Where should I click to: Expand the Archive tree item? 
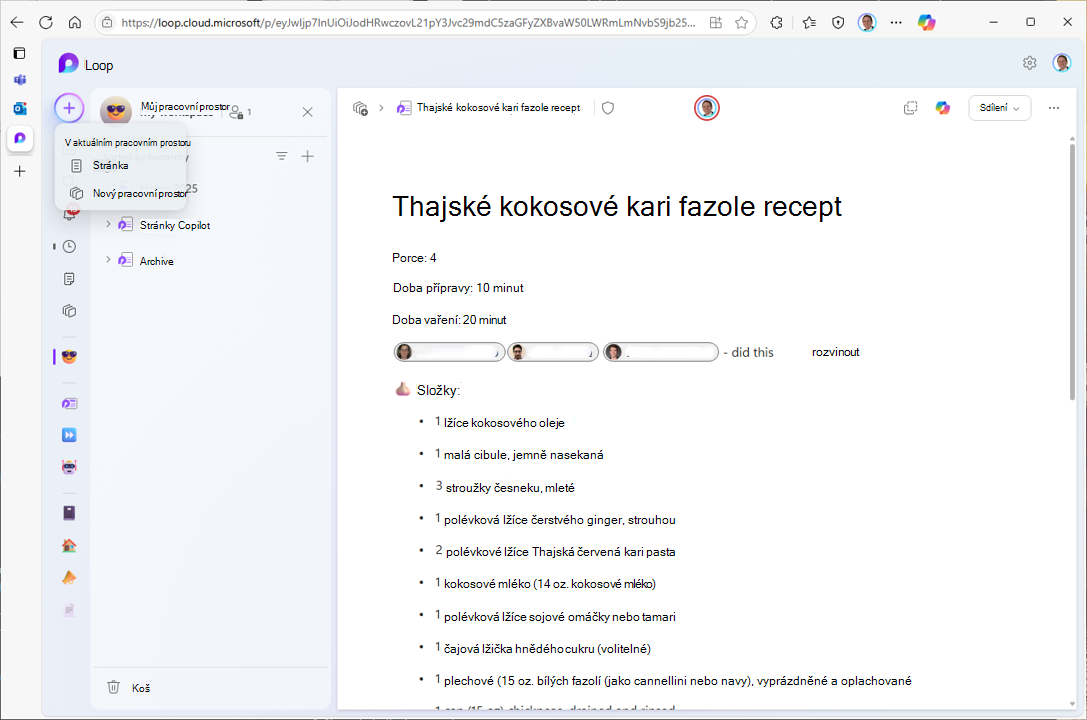[x=108, y=260]
